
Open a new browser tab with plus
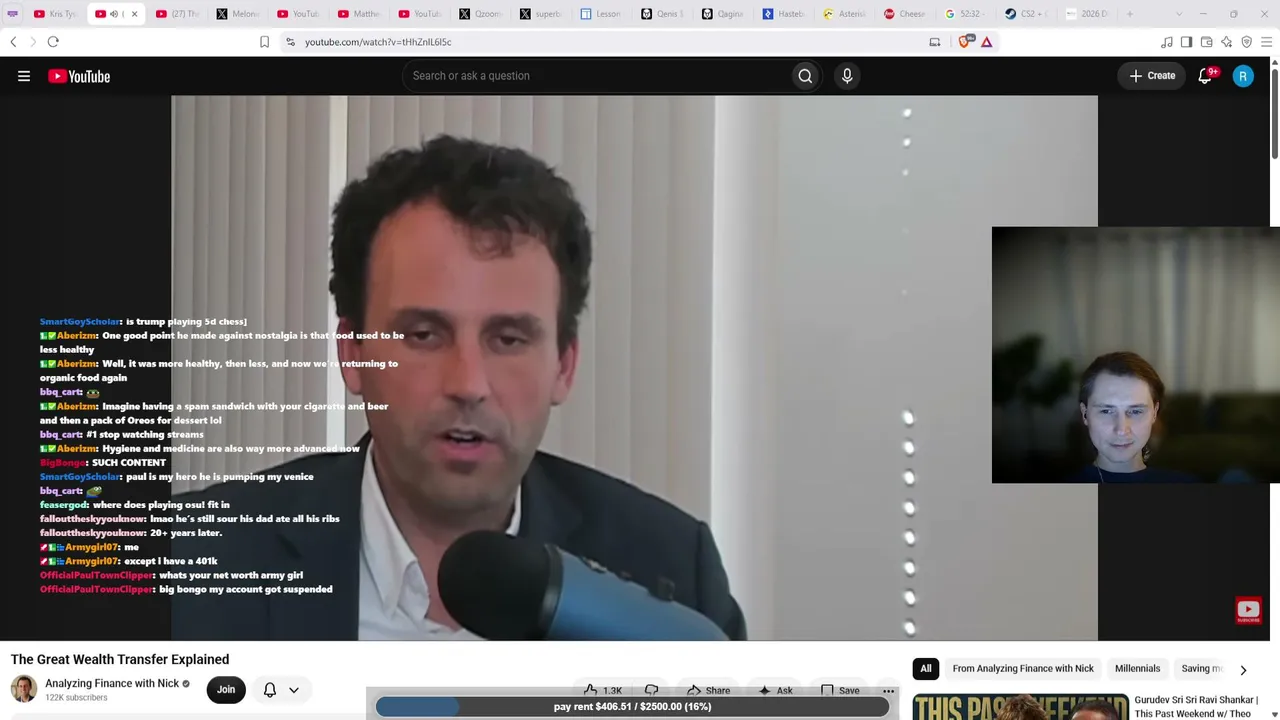tap(1130, 14)
